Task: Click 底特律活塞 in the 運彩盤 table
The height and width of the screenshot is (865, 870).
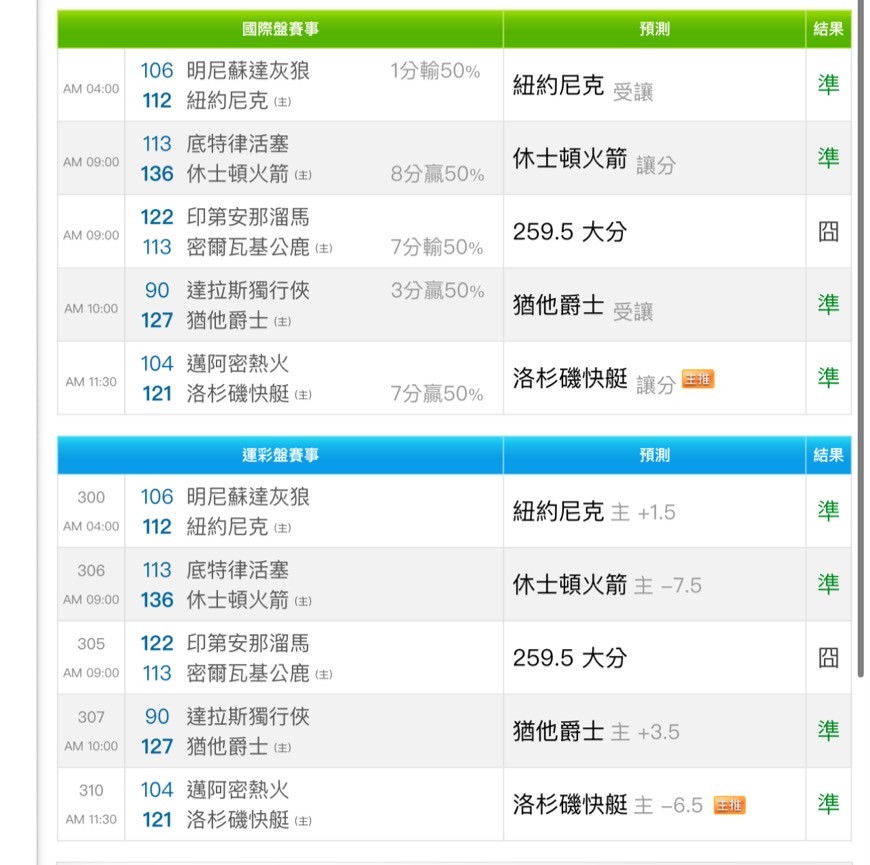Action: [237, 570]
